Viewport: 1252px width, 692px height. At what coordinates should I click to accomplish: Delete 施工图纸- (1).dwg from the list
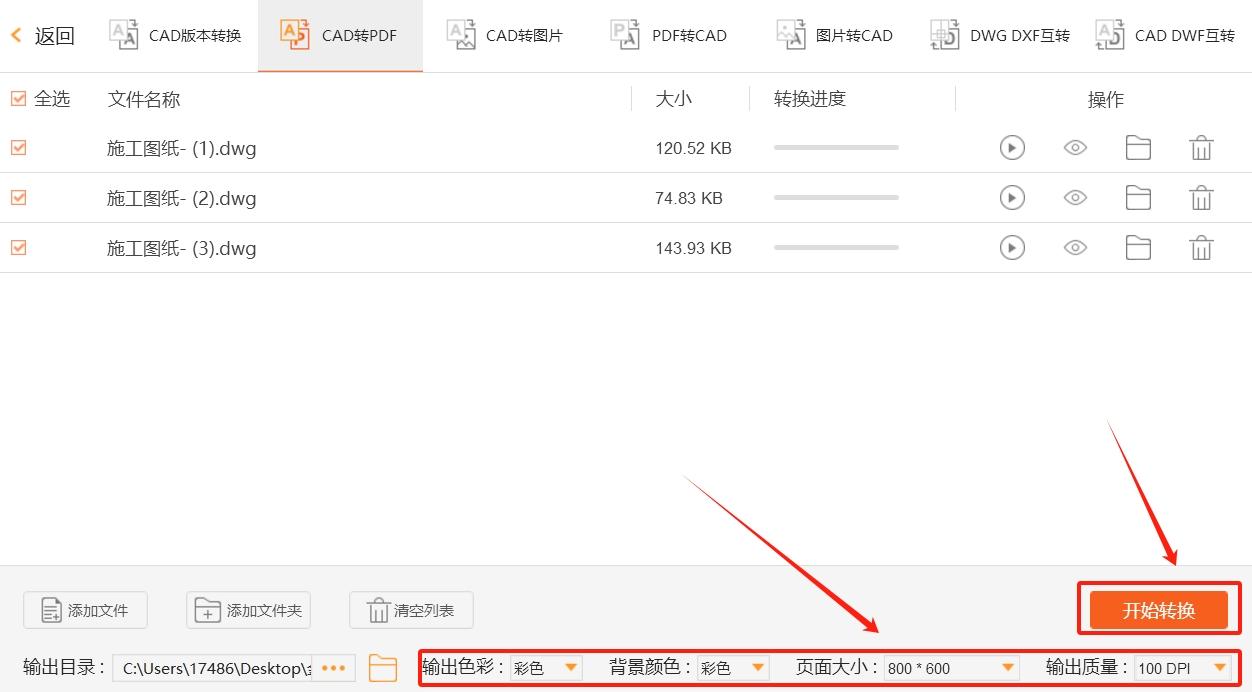click(1201, 147)
